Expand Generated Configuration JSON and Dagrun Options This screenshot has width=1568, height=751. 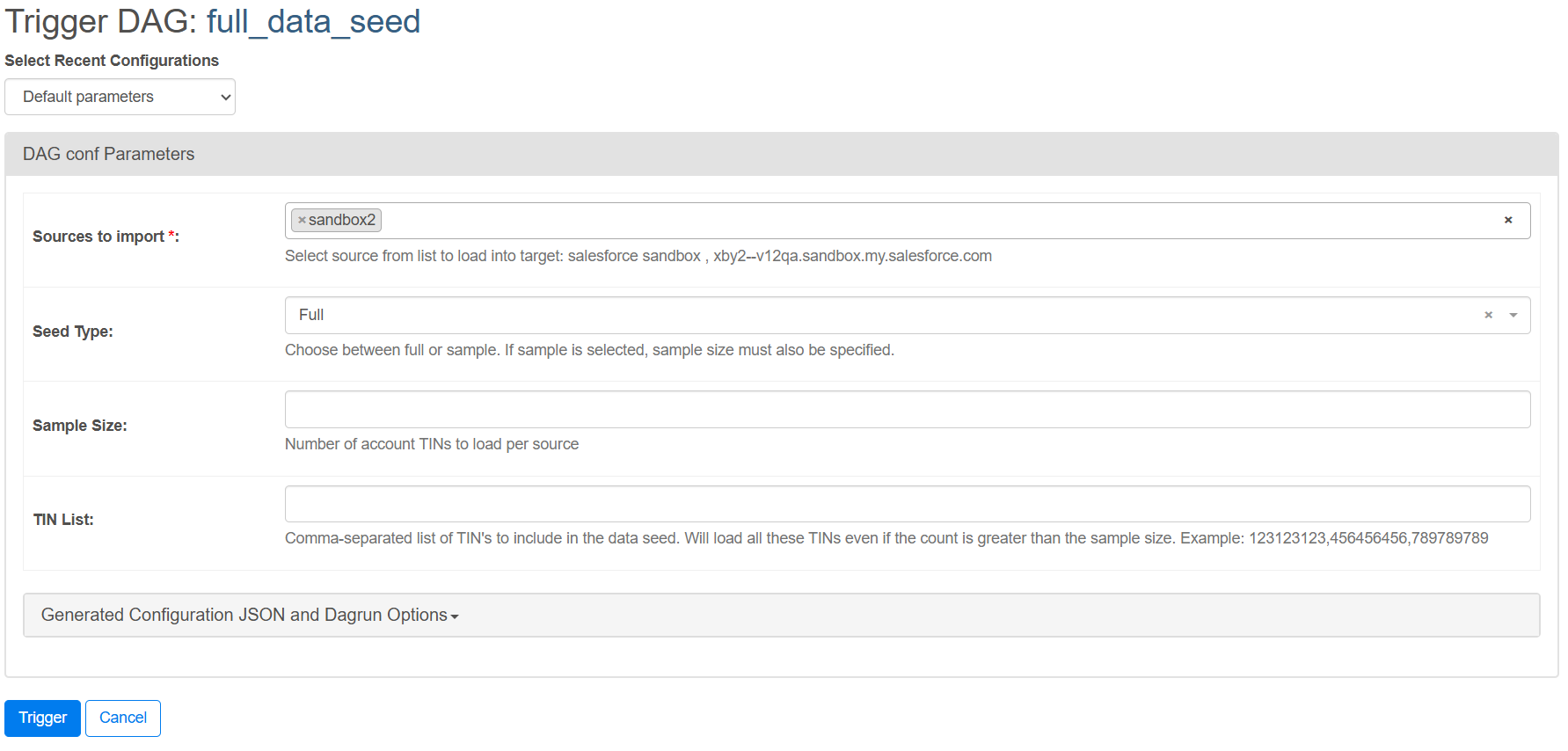point(249,615)
